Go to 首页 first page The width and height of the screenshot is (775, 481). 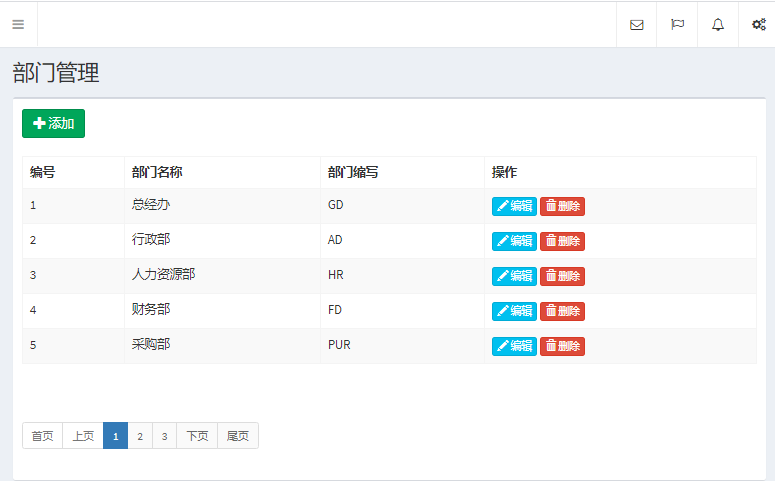[x=43, y=436]
